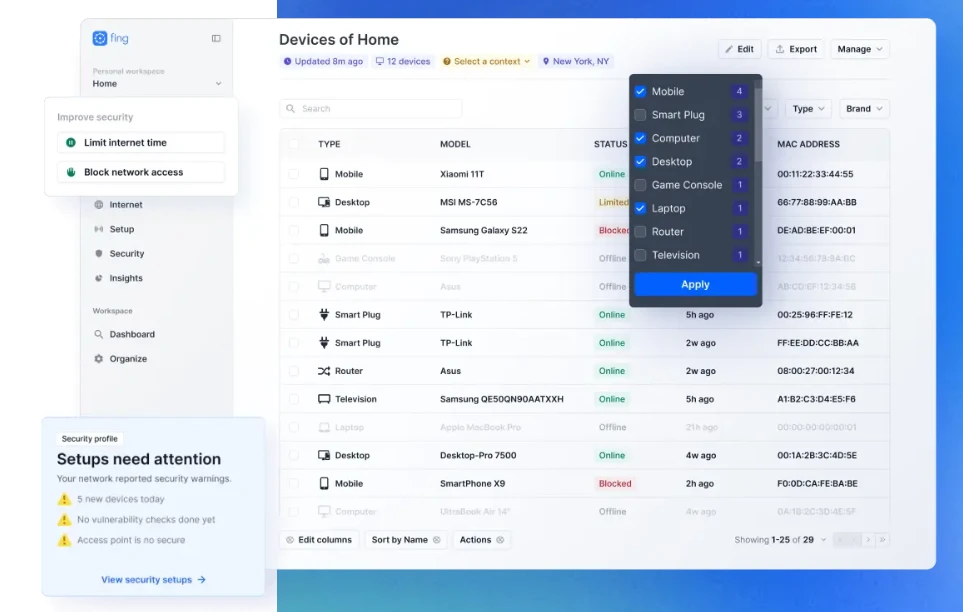Click the Router shuffle icon
Image resolution: width=963 pixels, height=612 pixels.
(x=324, y=371)
